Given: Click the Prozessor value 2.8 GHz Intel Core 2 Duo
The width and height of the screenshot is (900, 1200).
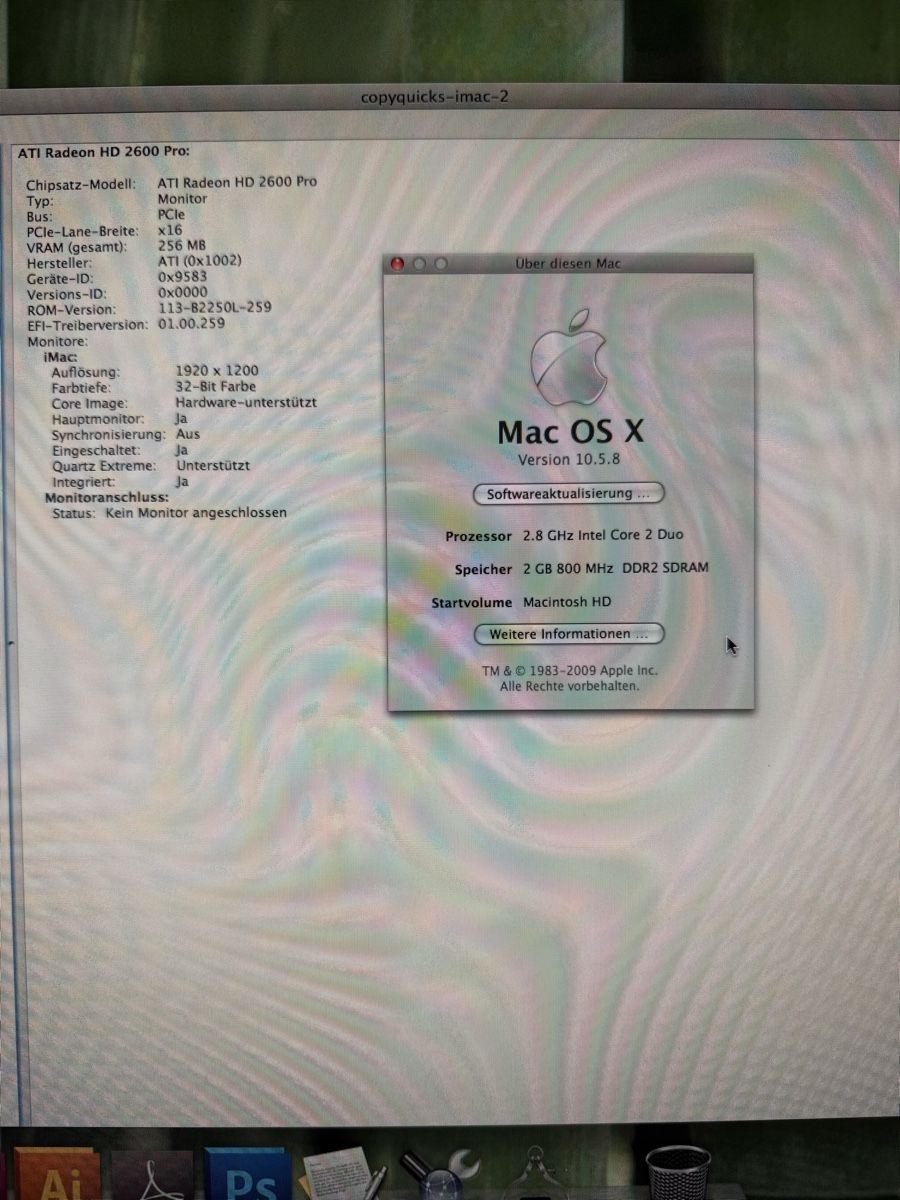Looking at the screenshot, I should coord(603,536).
